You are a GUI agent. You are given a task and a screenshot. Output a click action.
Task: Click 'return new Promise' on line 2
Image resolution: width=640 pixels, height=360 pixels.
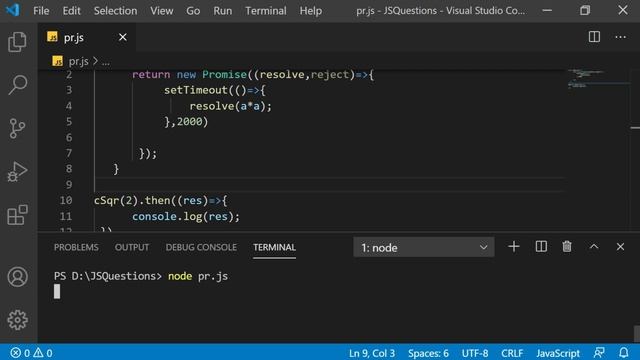pos(189,75)
